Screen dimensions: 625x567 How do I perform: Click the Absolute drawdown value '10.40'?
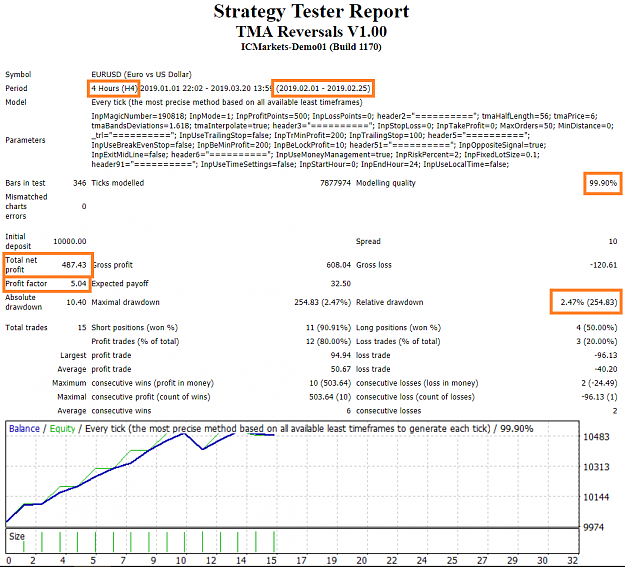76,302
